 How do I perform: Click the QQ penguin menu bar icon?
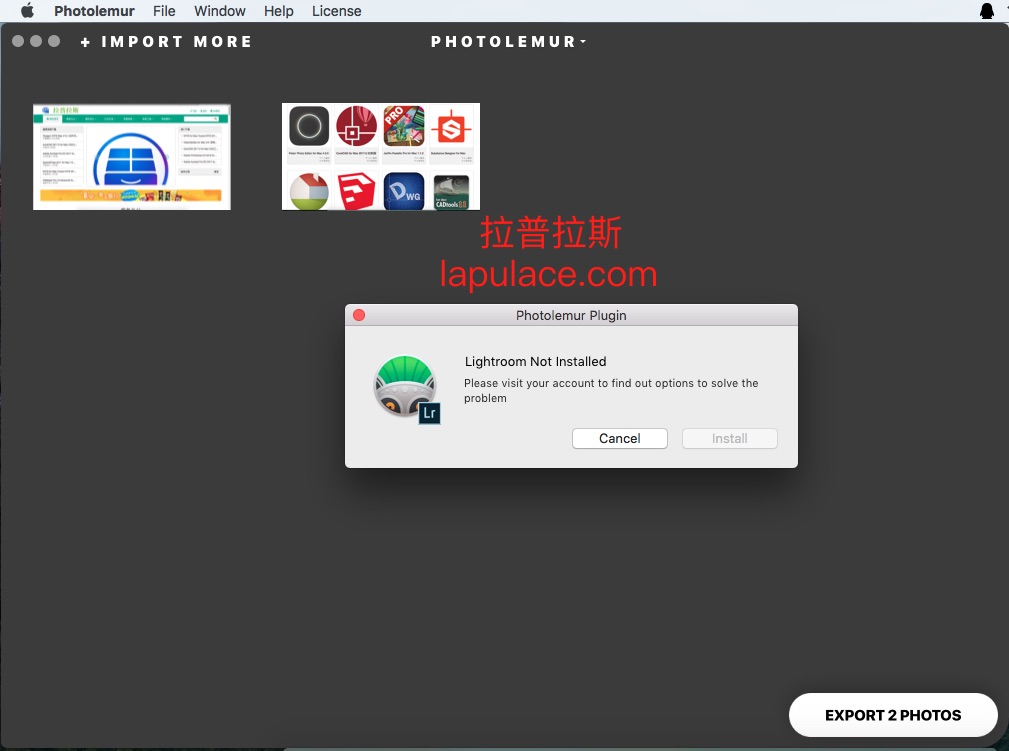point(987,11)
